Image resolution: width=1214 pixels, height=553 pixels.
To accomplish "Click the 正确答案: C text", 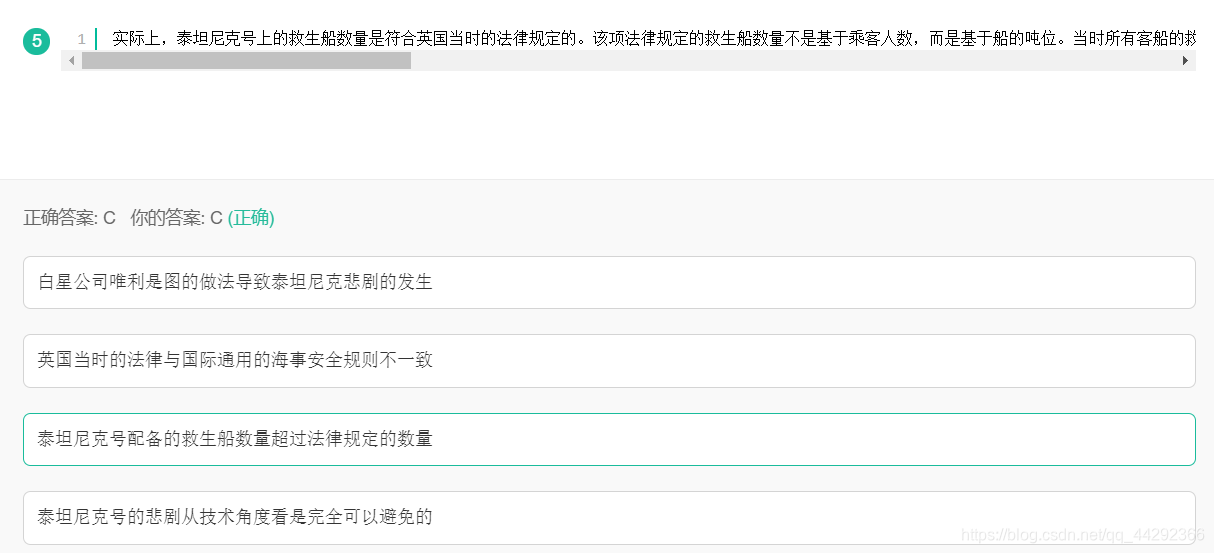I will click(70, 218).
